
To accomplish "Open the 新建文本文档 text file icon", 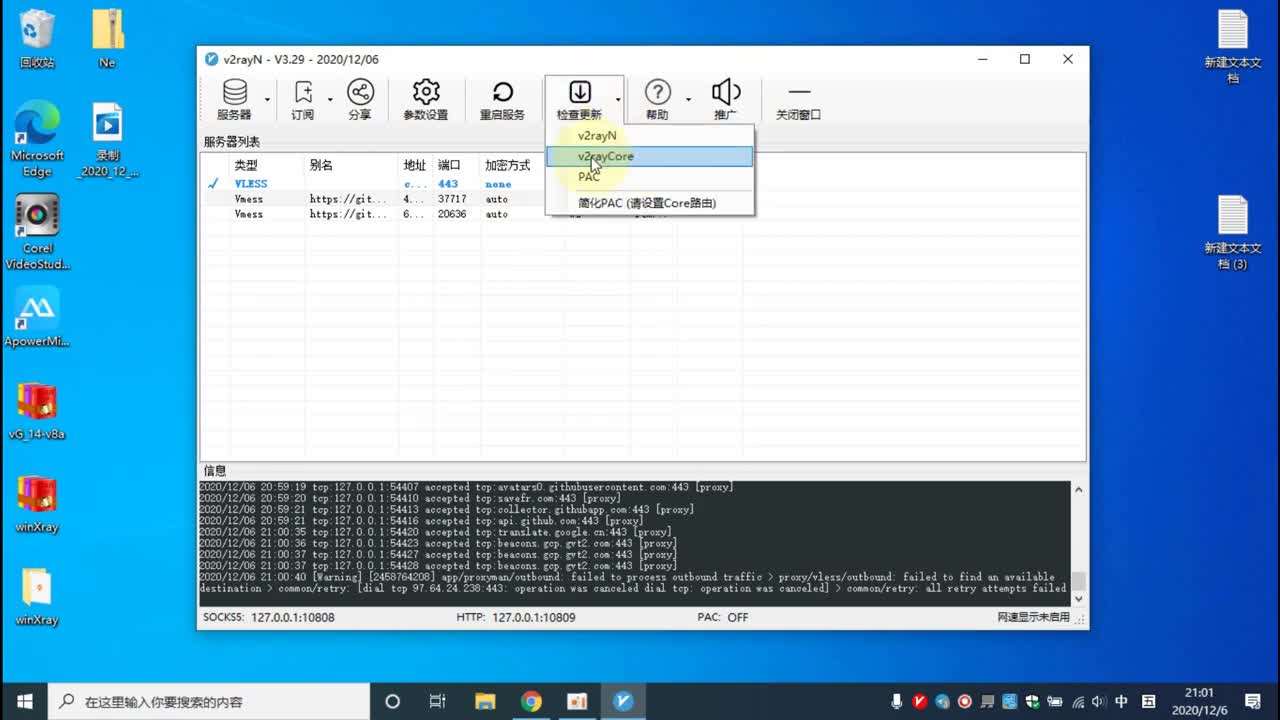I will [1233, 46].
